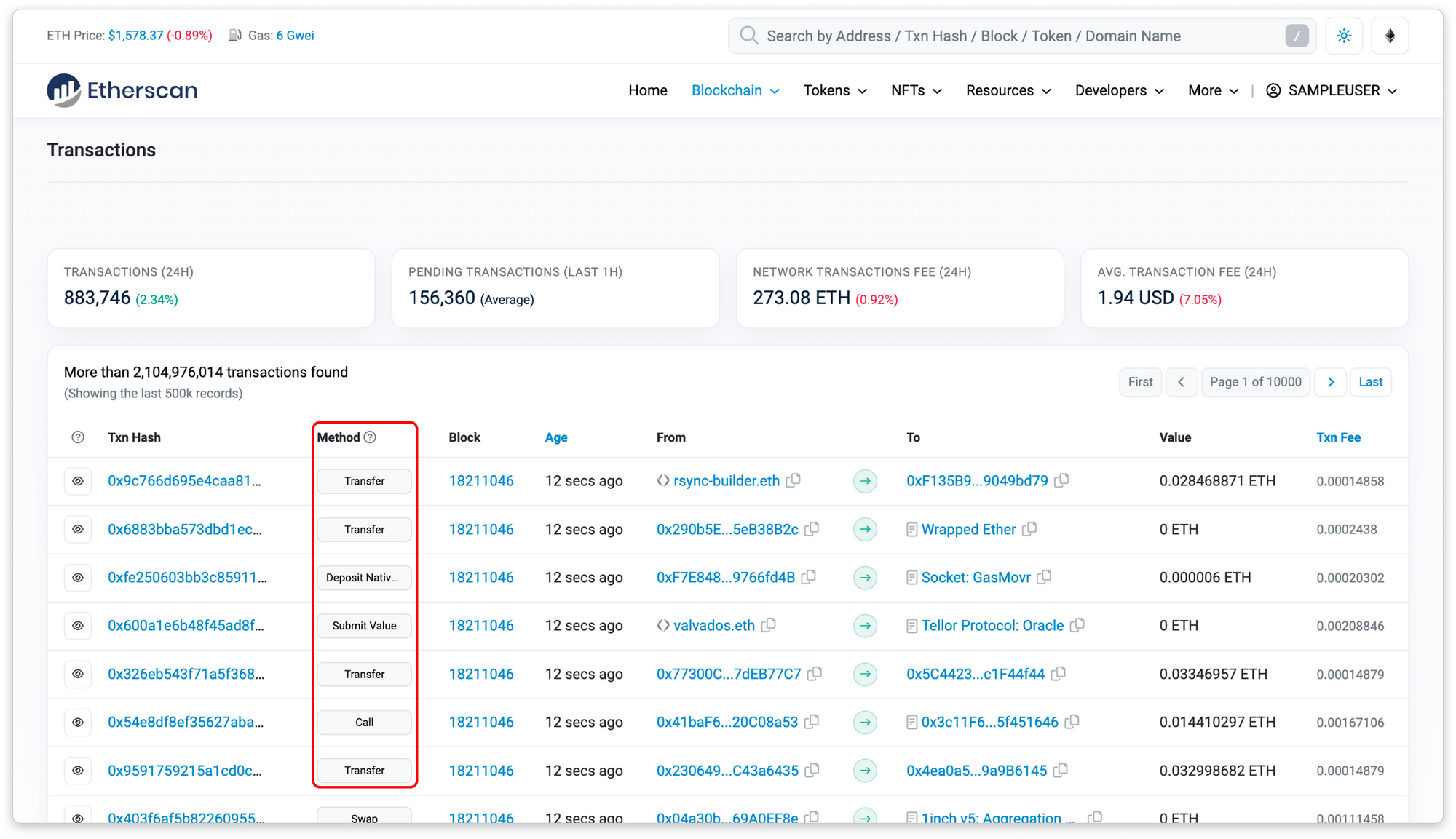Copy the Tellor Protocol: Oracle address

click(1077, 625)
